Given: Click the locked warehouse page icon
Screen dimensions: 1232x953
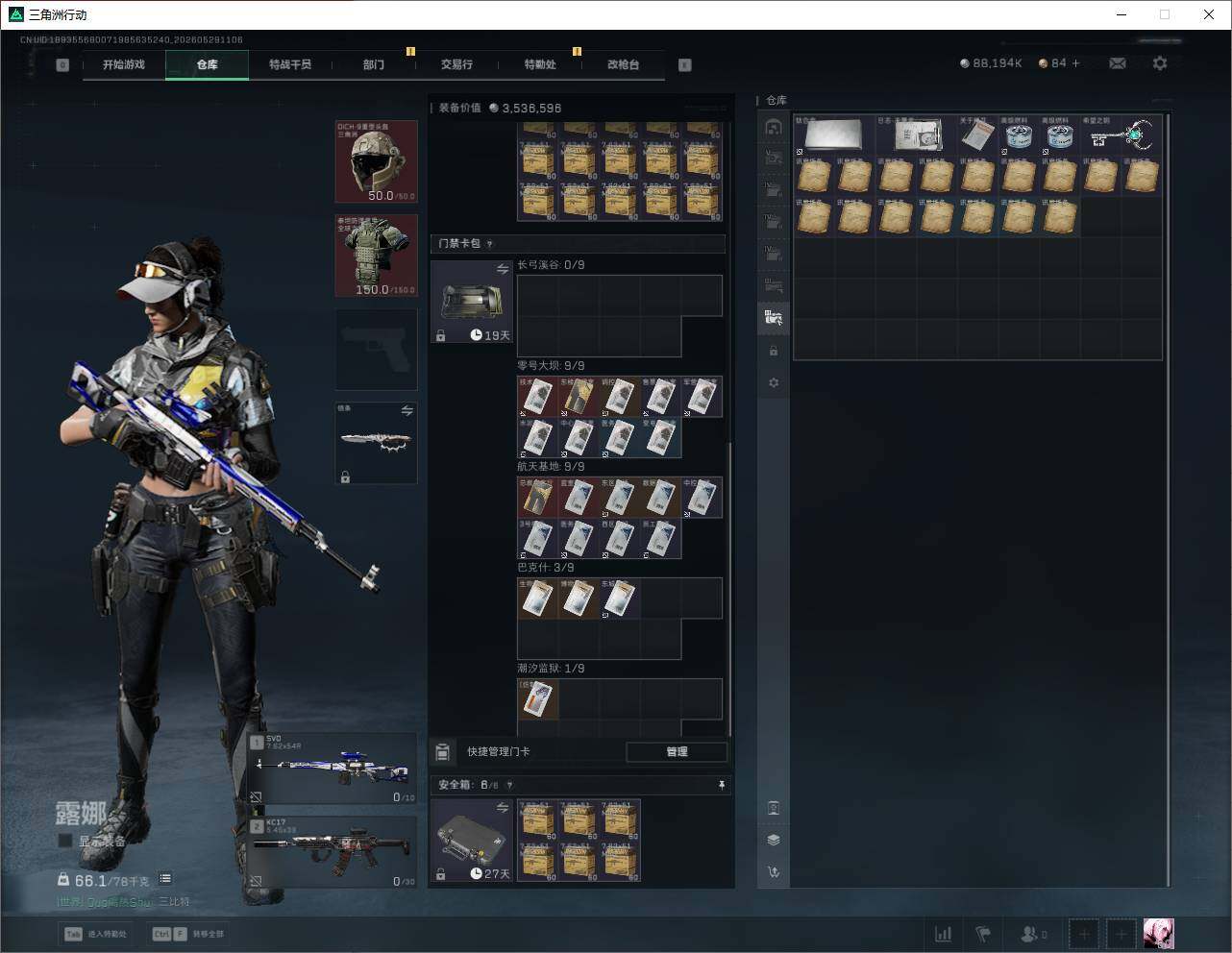Looking at the screenshot, I should pos(773,351).
